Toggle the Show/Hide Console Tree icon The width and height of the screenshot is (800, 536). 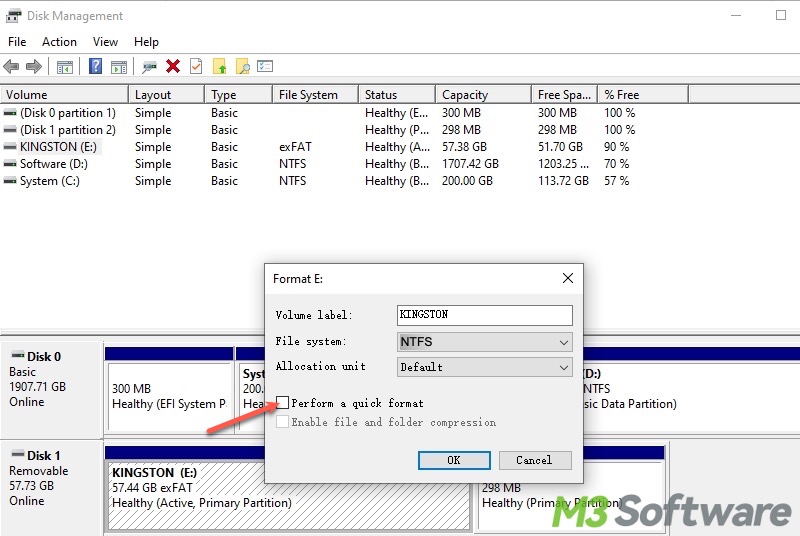(65, 67)
